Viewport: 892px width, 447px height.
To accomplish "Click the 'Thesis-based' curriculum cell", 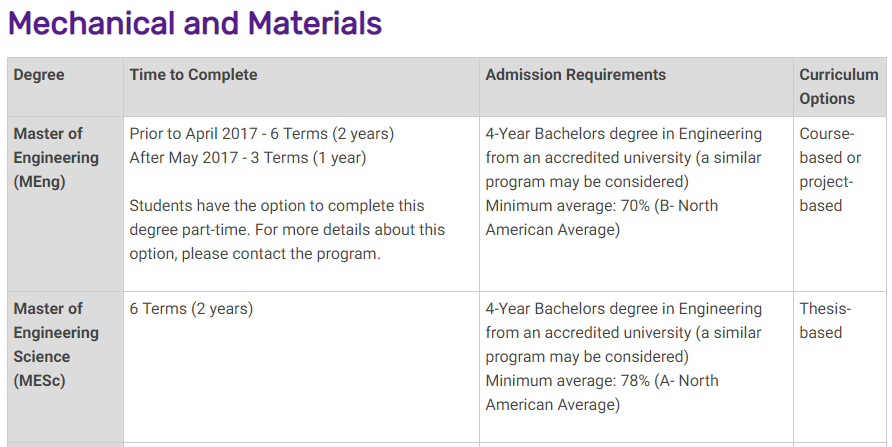I will click(x=824, y=321).
